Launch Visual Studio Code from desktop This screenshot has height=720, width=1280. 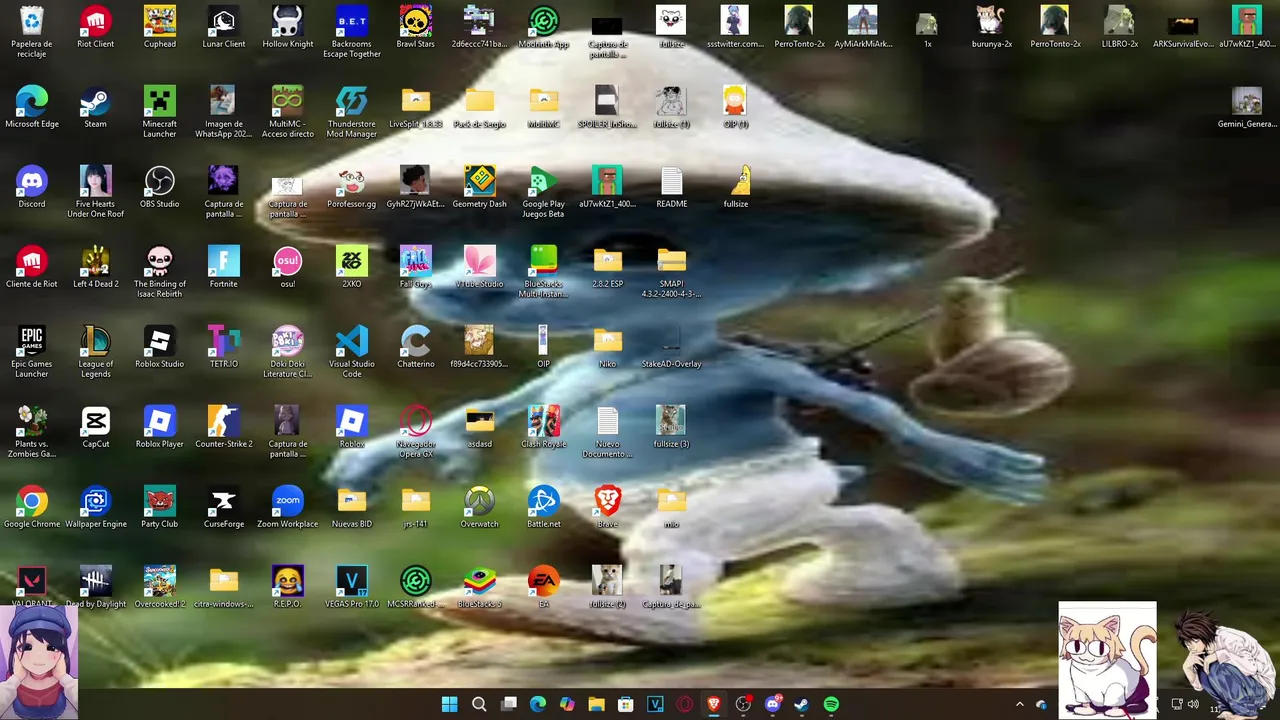tap(352, 352)
